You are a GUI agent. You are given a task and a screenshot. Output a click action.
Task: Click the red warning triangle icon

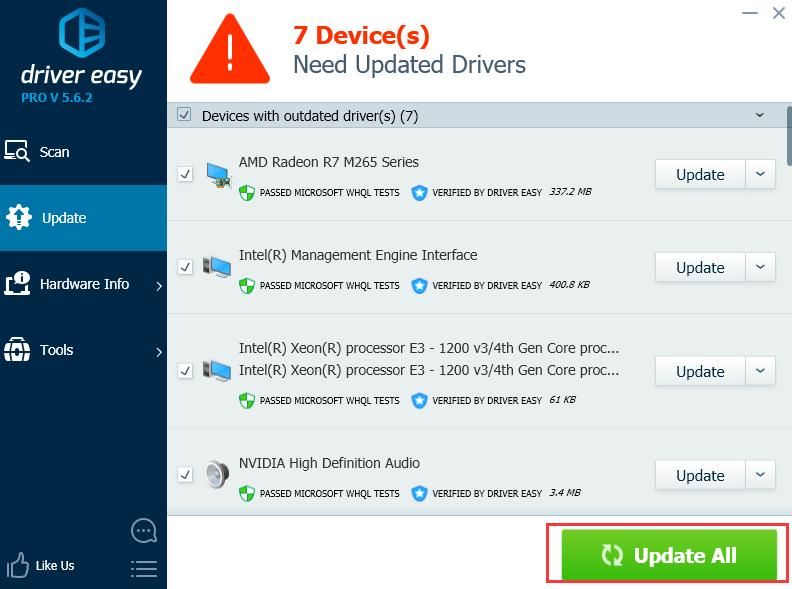230,50
